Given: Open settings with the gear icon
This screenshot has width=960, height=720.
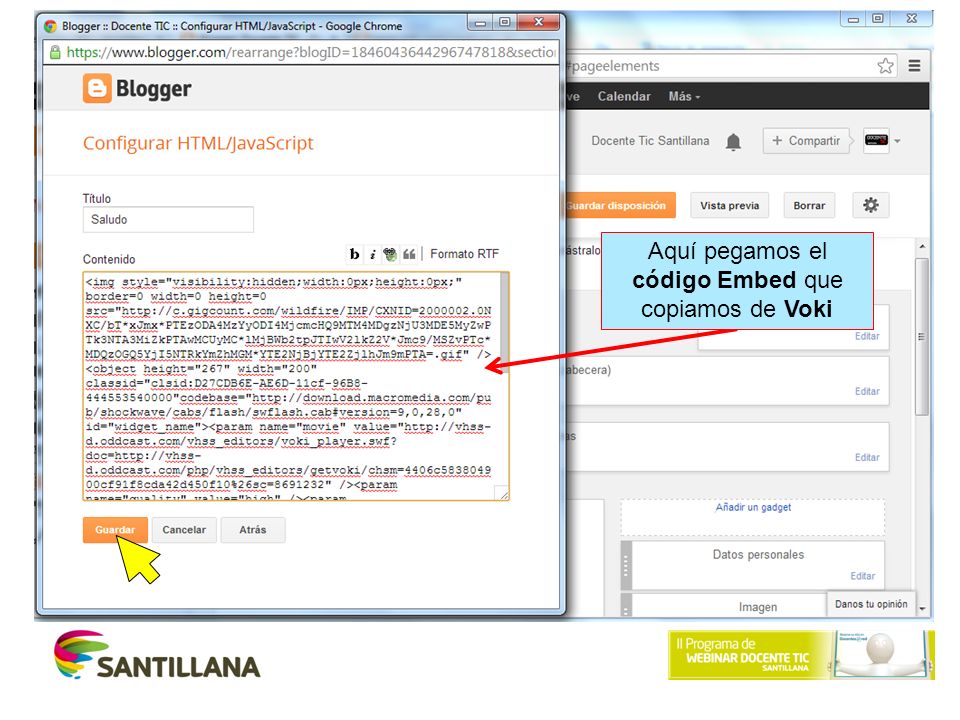Looking at the screenshot, I should pos(871,205).
